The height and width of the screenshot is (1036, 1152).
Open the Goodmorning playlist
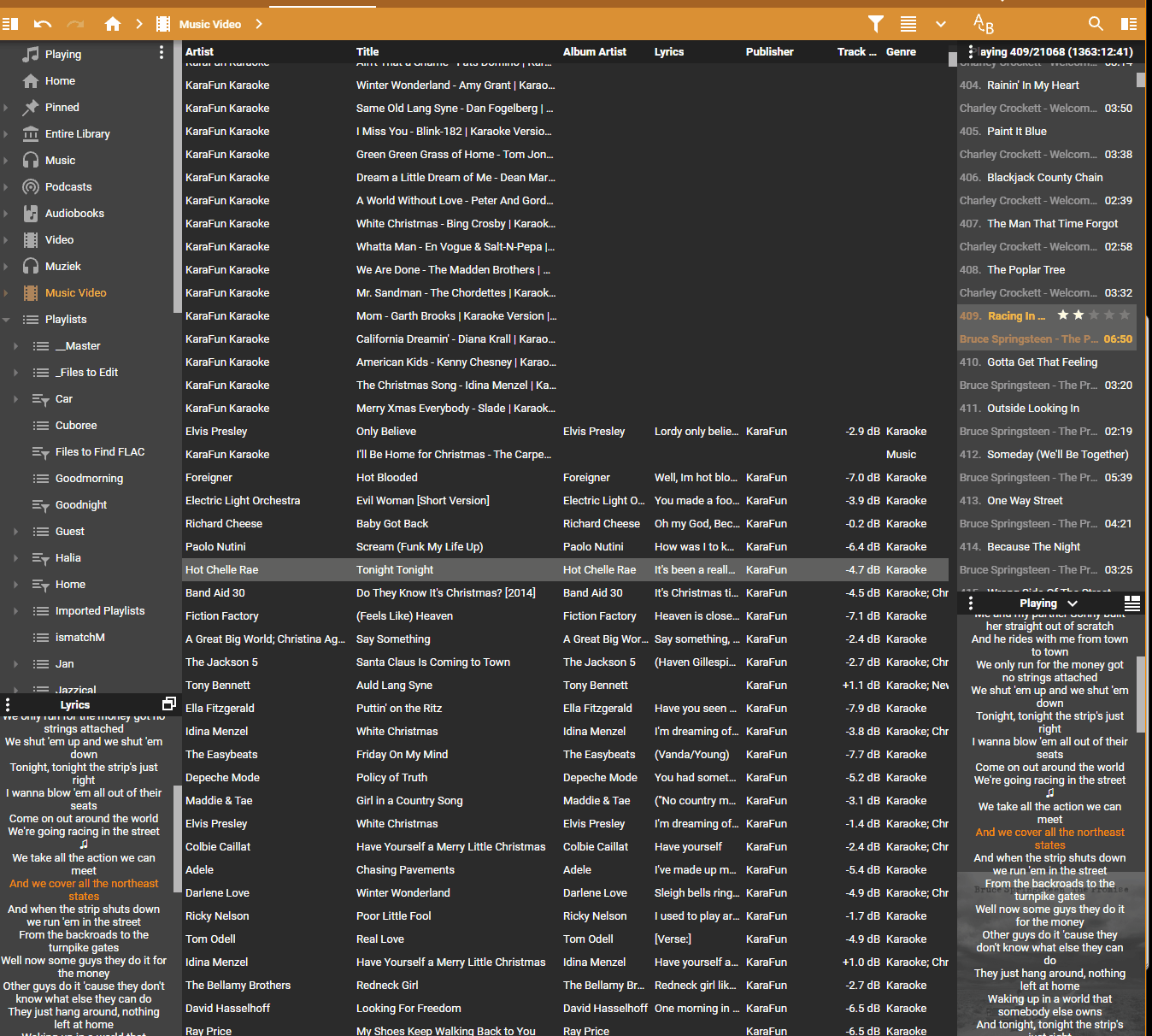tap(89, 479)
